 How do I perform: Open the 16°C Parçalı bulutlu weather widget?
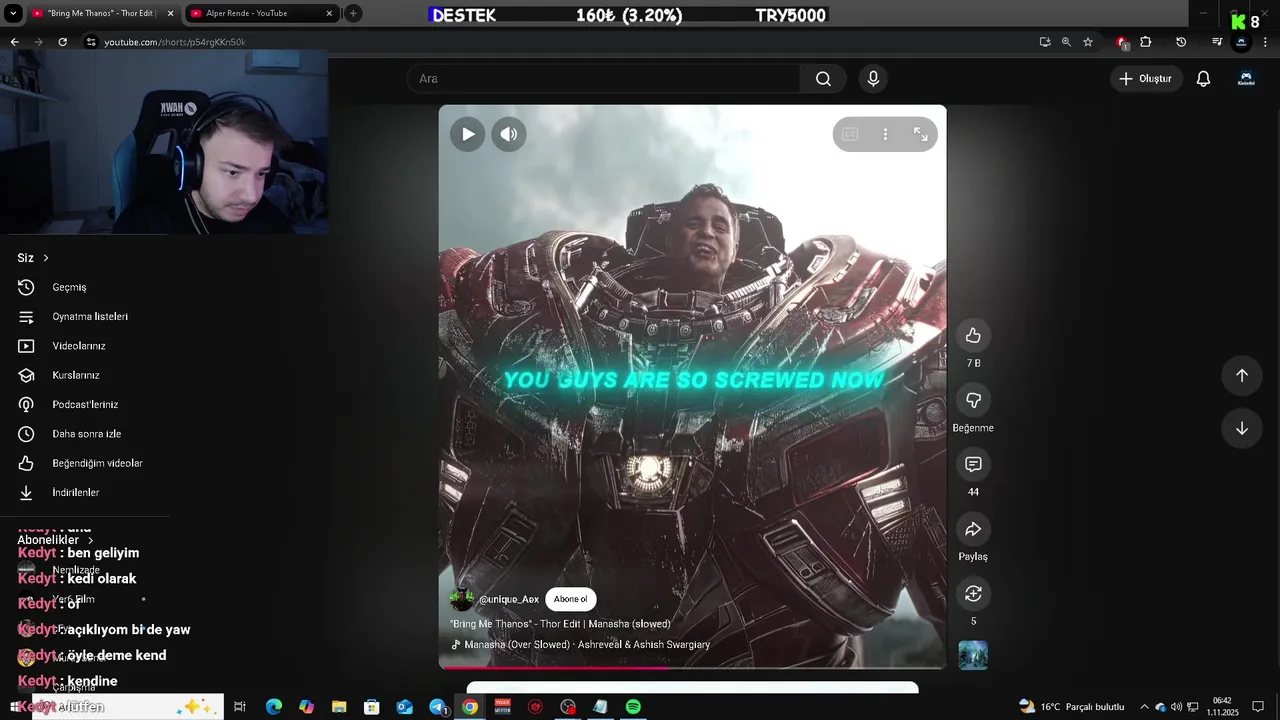pyautogui.click(x=1071, y=707)
